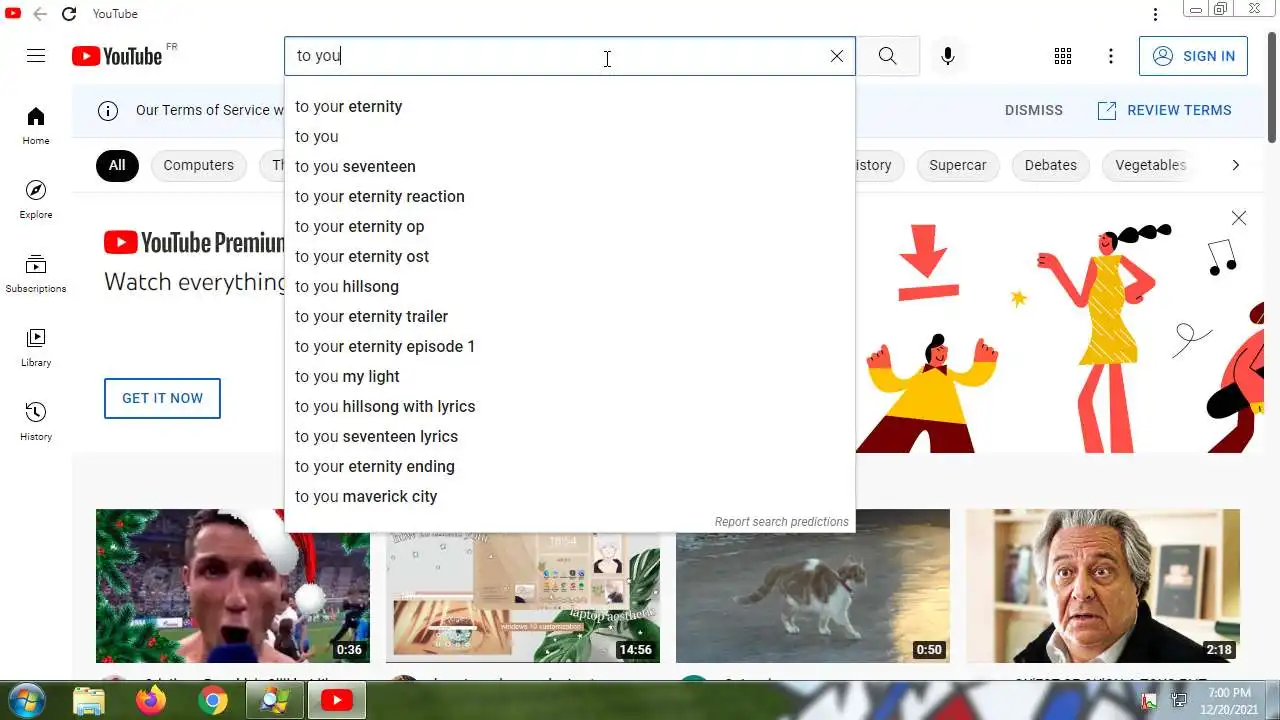Go back with the browser arrow
1280x720 pixels.
point(40,14)
